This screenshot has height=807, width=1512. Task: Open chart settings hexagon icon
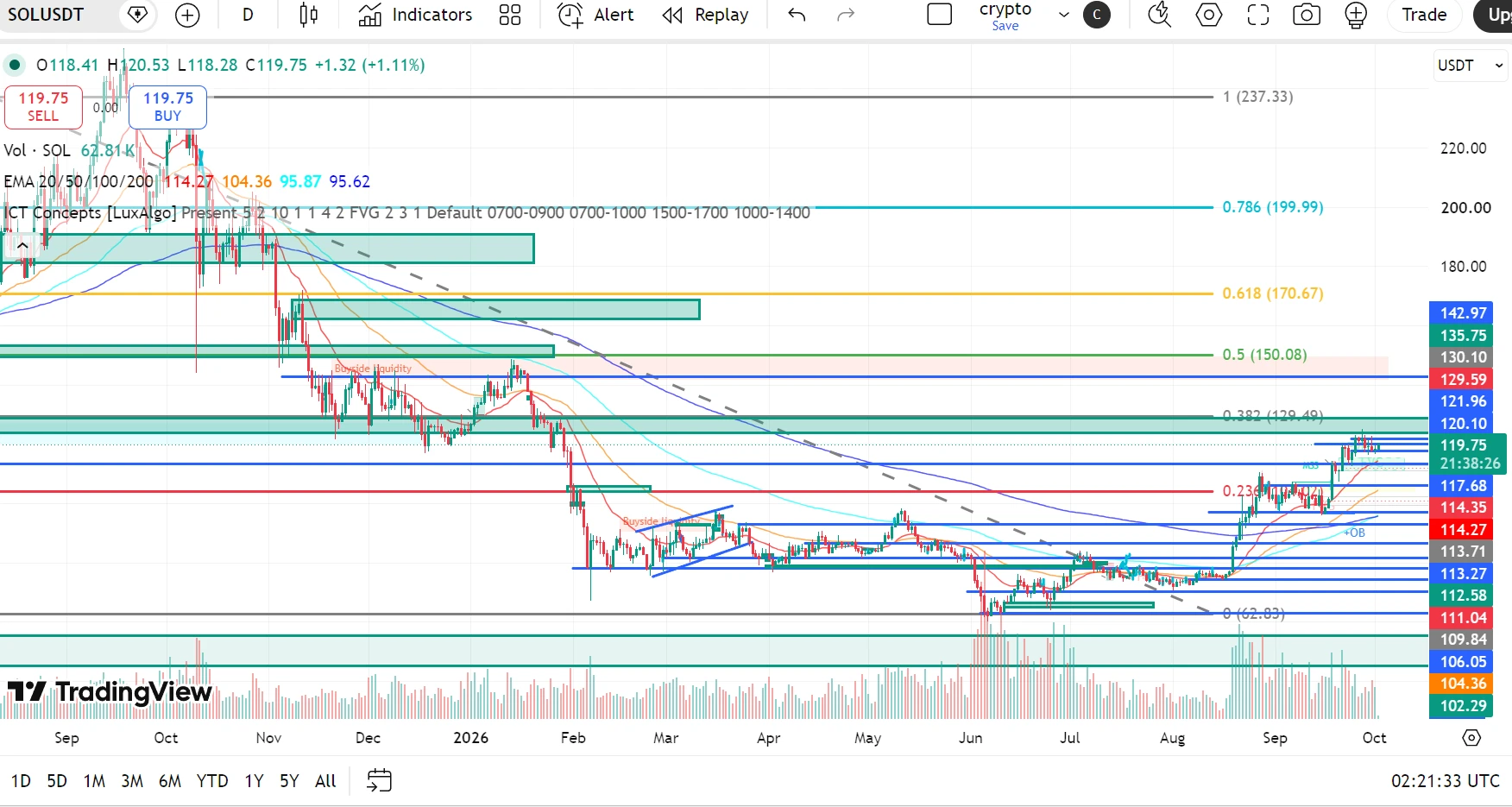[1208, 15]
